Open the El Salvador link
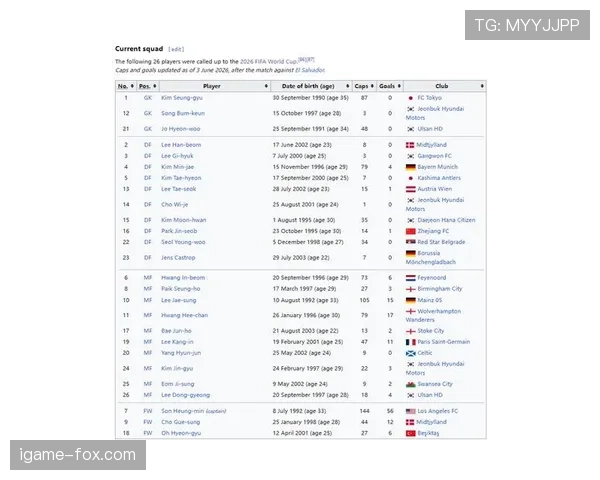600x480 pixels. point(310,70)
